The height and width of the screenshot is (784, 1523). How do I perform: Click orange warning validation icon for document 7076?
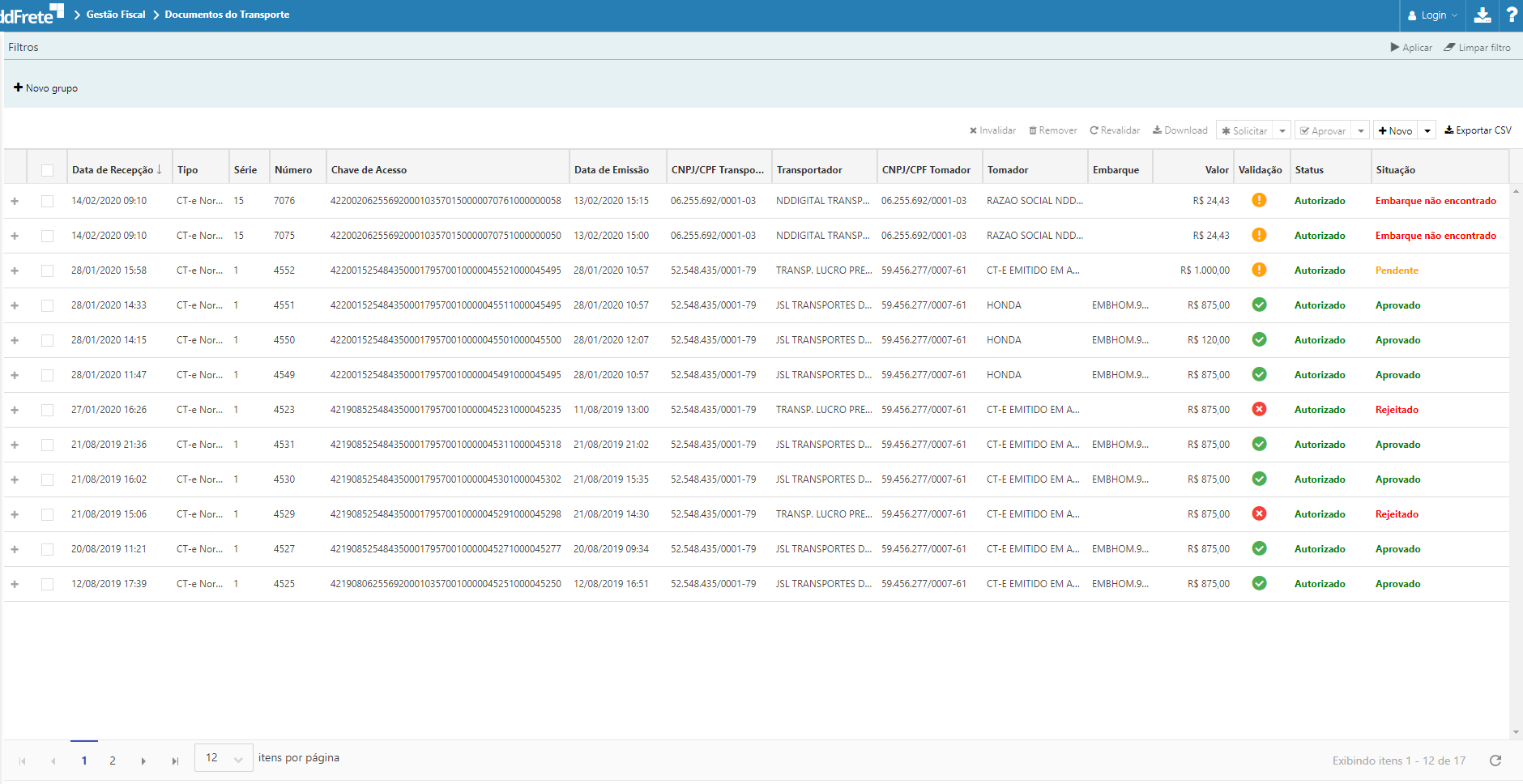coord(1259,200)
